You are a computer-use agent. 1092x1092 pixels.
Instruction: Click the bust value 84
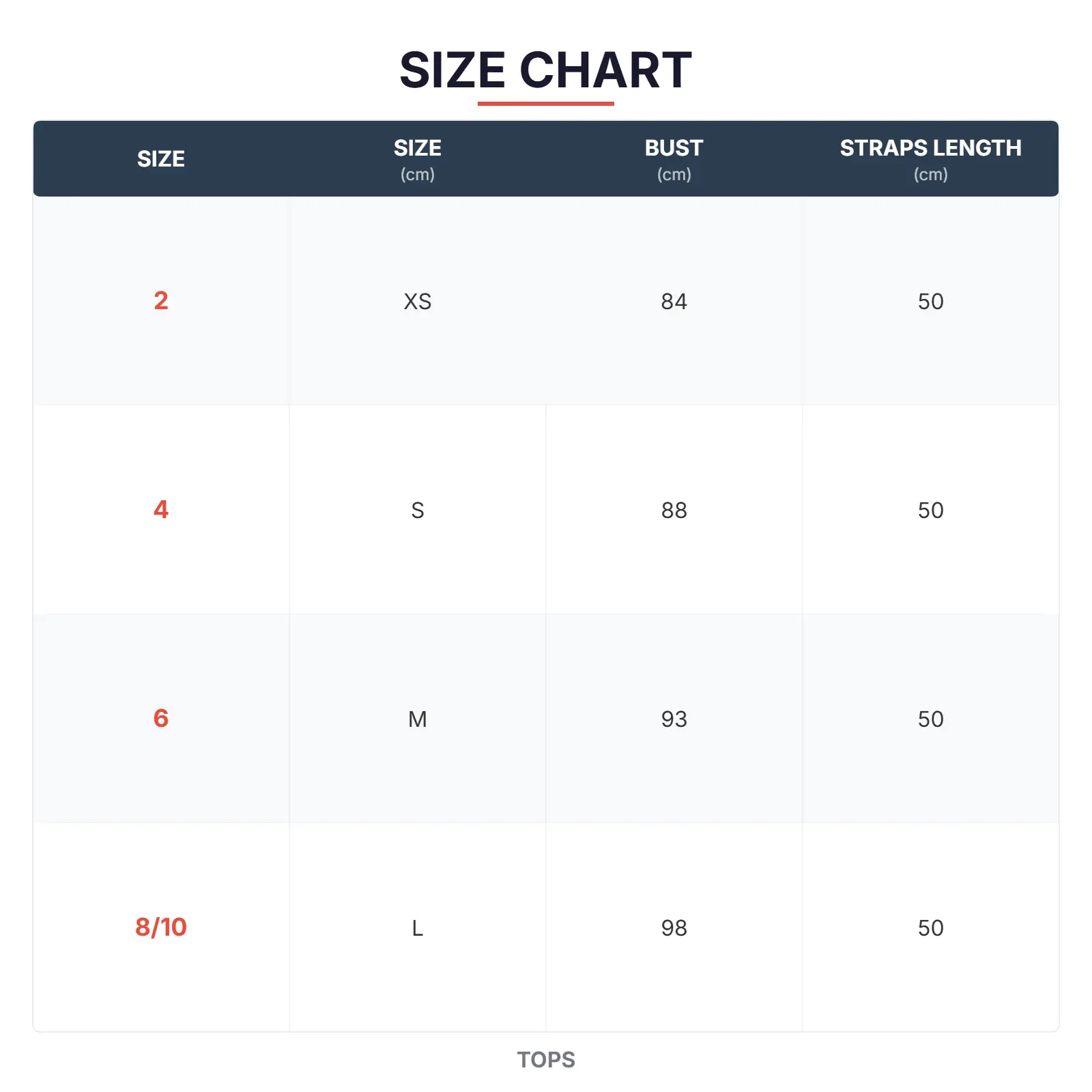[x=674, y=302]
